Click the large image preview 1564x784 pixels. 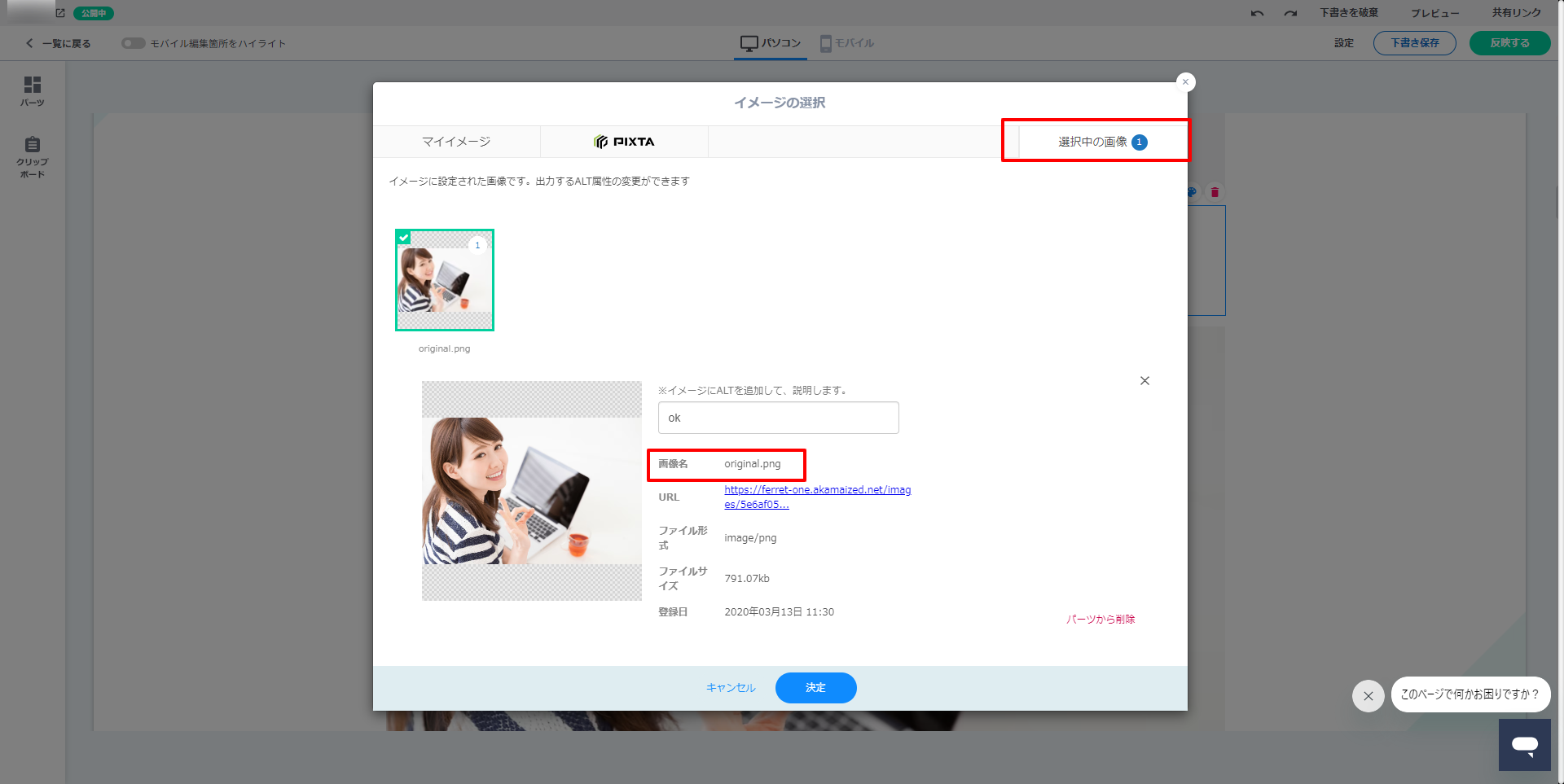532,491
